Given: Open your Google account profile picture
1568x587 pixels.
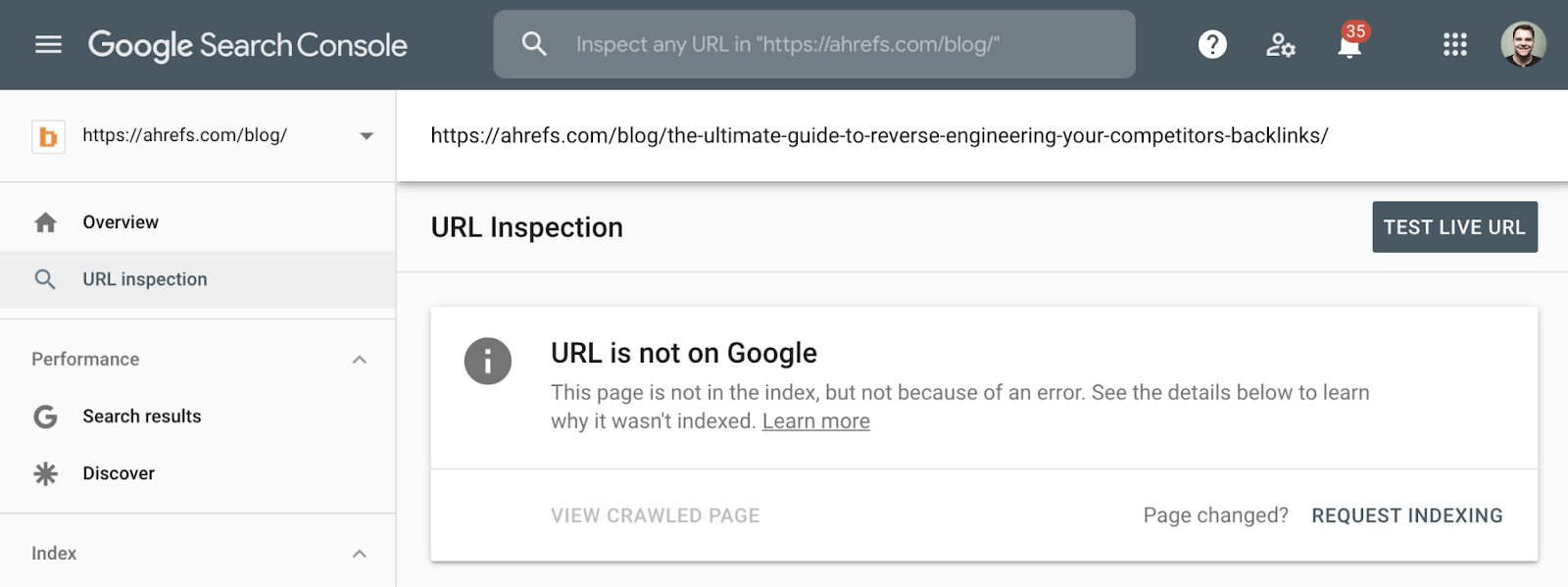Looking at the screenshot, I should [1525, 44].
